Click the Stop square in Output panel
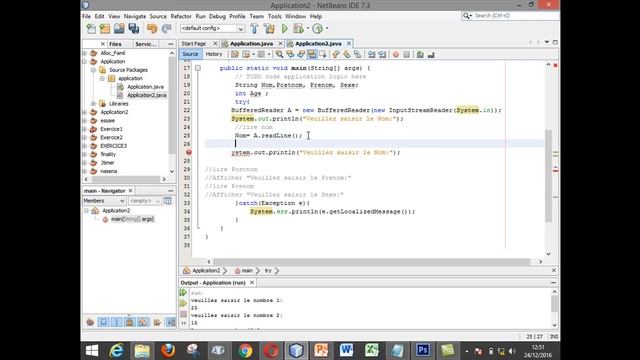Viewport: 640px width, 360px height. coord(183,314)
